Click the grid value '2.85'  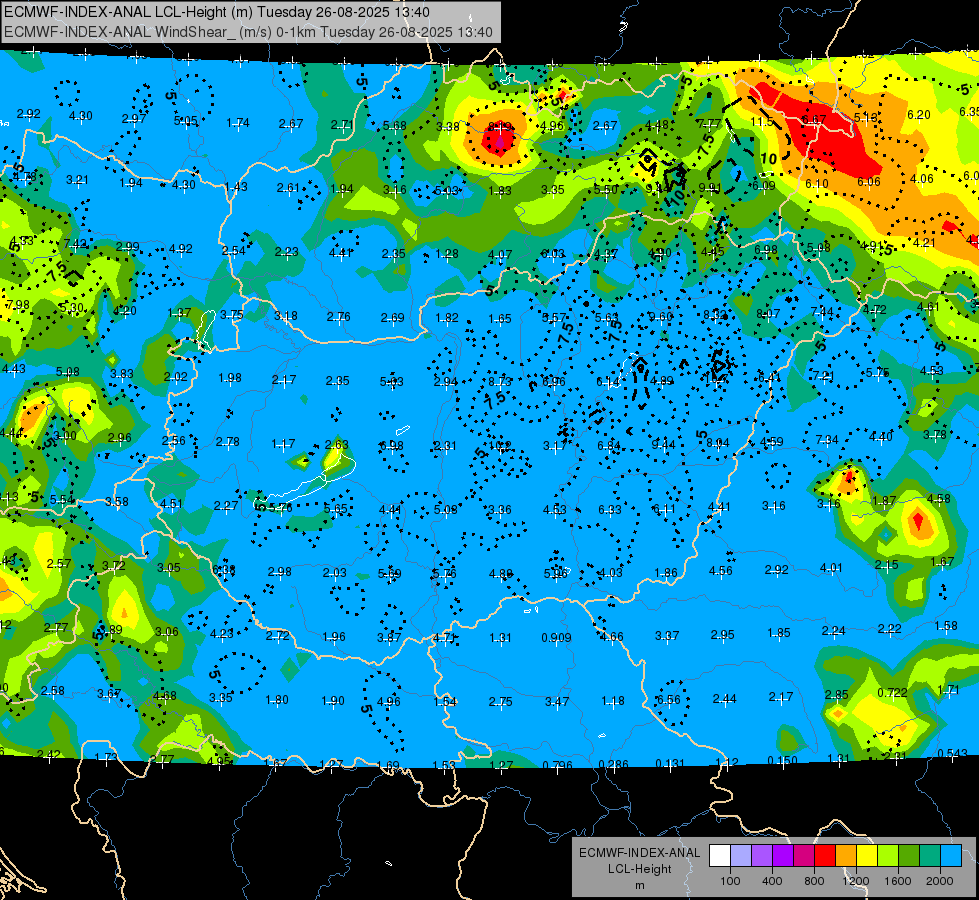tap(836, 695)
